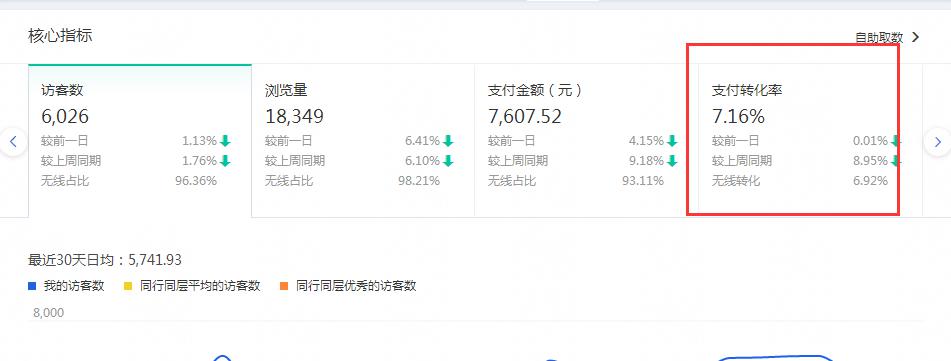The image size is (951, 361).
Task: Toggle 我的访客数 blue legend square
Action: 32,286
